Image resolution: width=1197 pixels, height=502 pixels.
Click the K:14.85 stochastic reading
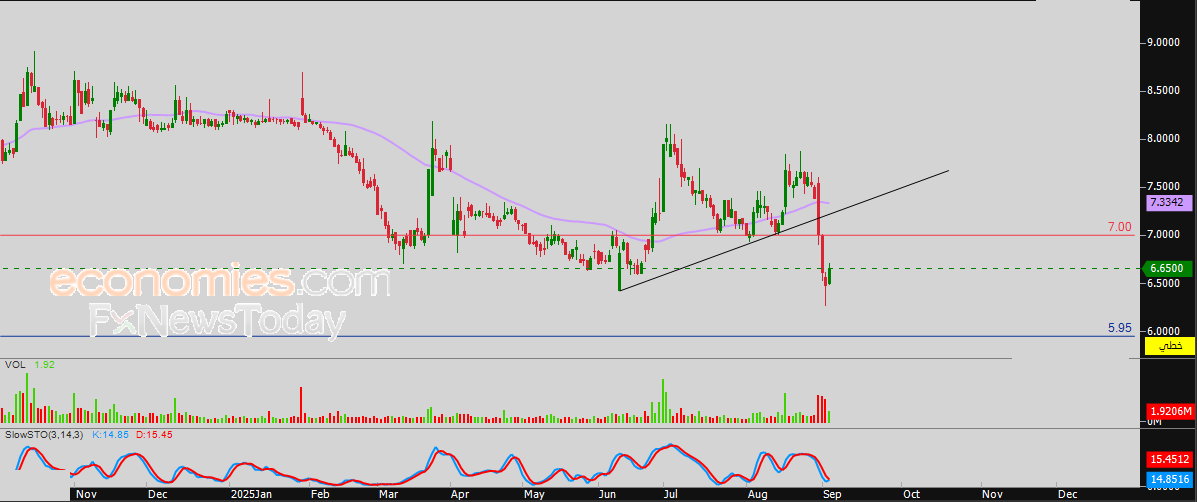point(112,434)
